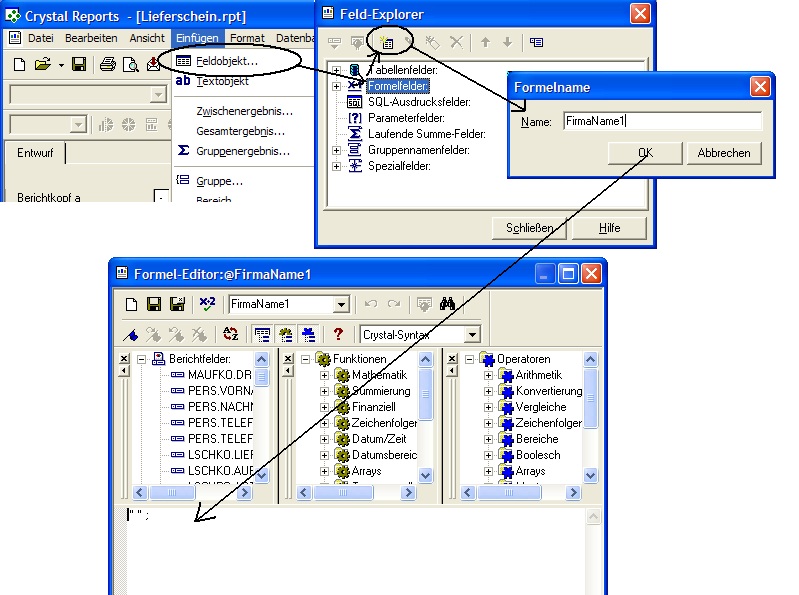Choose Textobjekt from Einfügen menu
This screenshot has width=799, height=595.
point(222,81)
